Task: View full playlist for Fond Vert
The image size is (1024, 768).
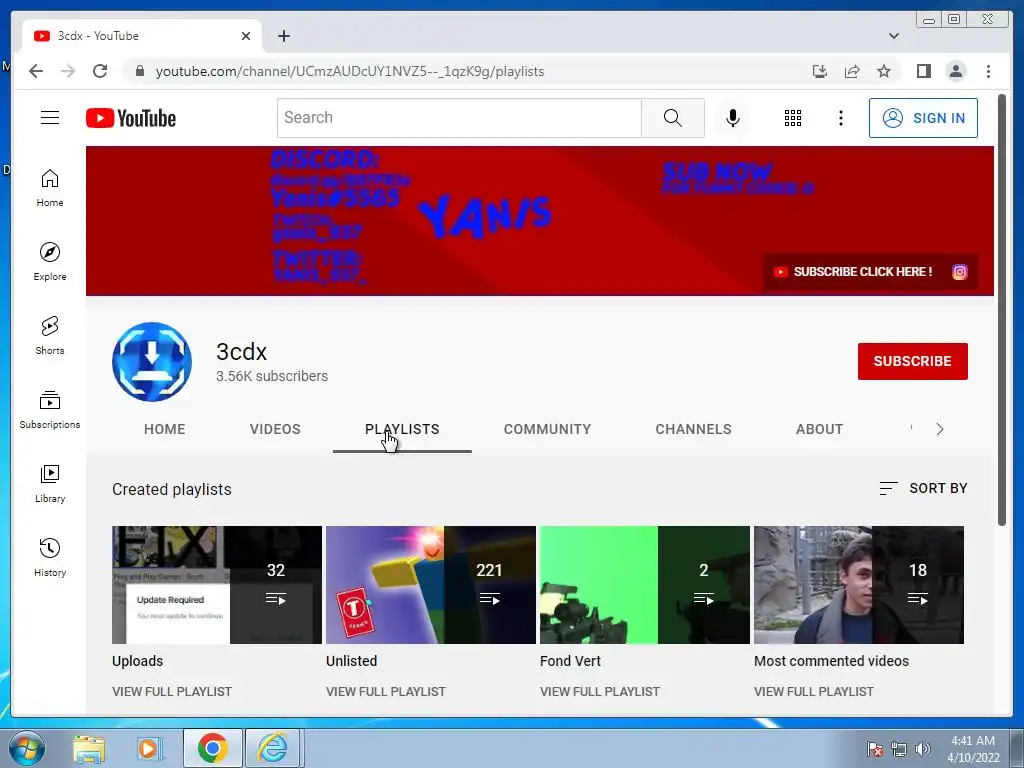Action: click(600, 691)
